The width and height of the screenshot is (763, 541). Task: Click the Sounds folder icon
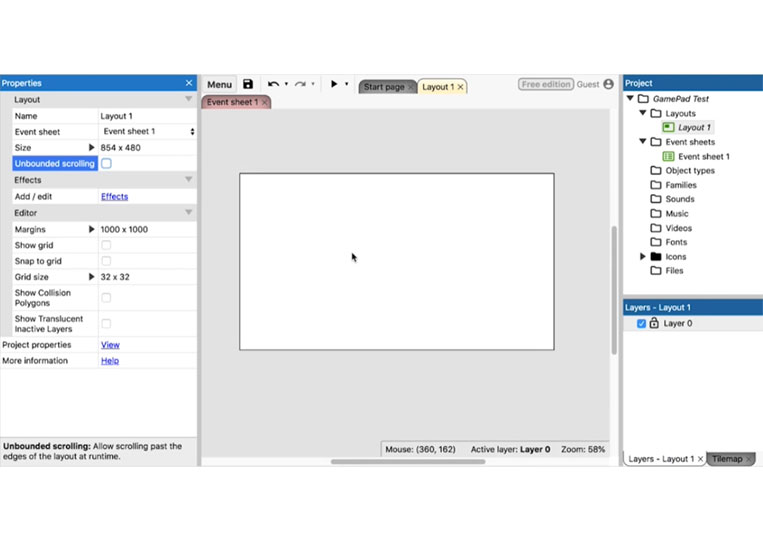tap(656, 199)
